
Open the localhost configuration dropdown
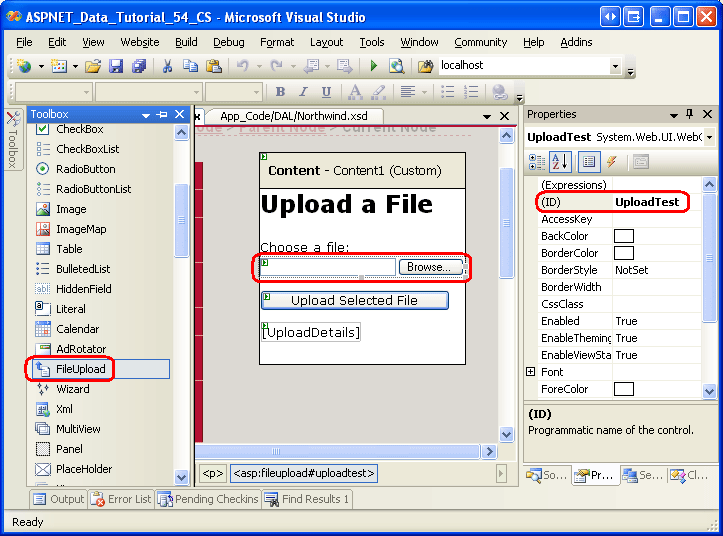[x=615, y=66]
